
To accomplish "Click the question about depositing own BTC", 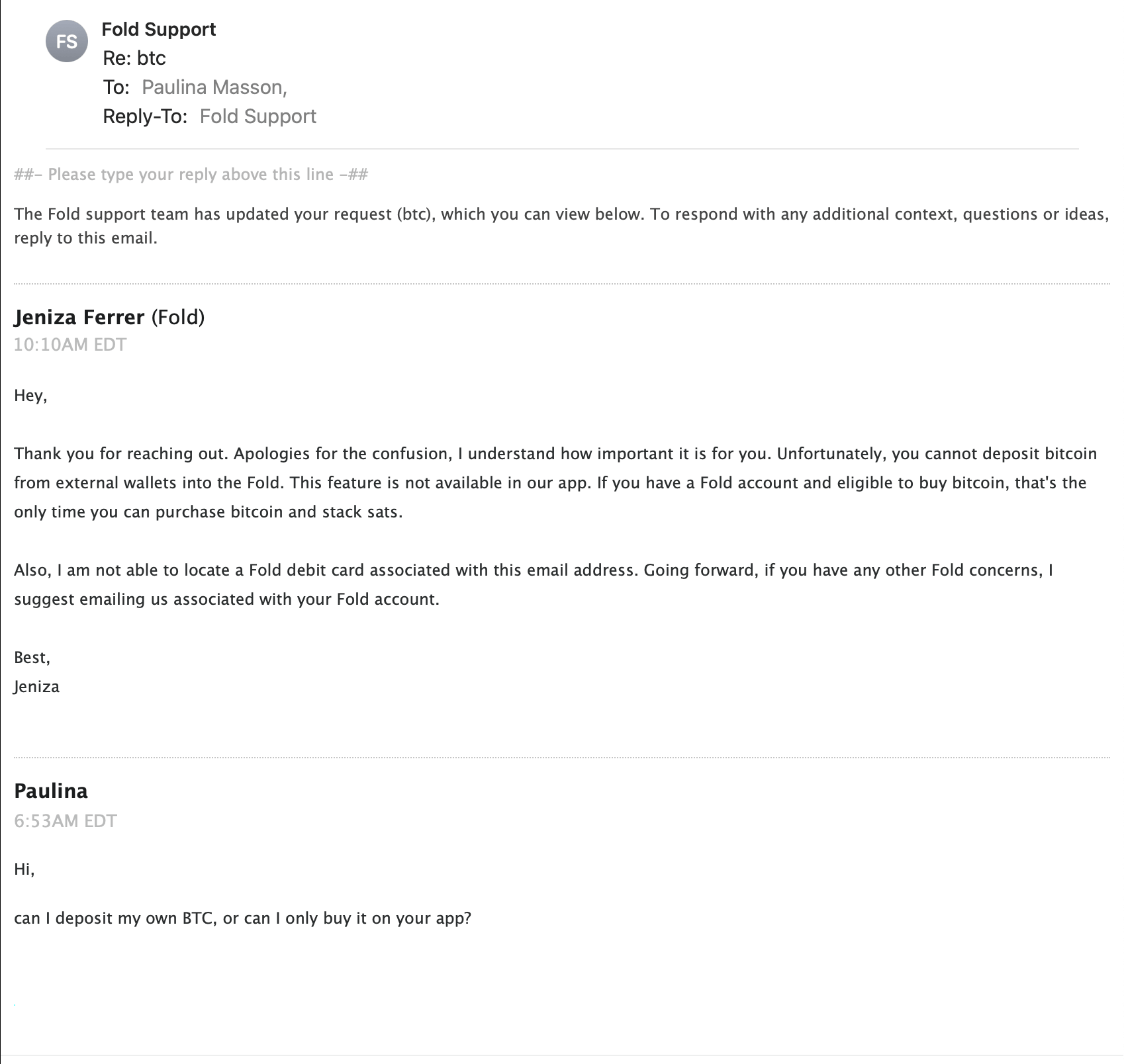I will (x=242, y=918).
